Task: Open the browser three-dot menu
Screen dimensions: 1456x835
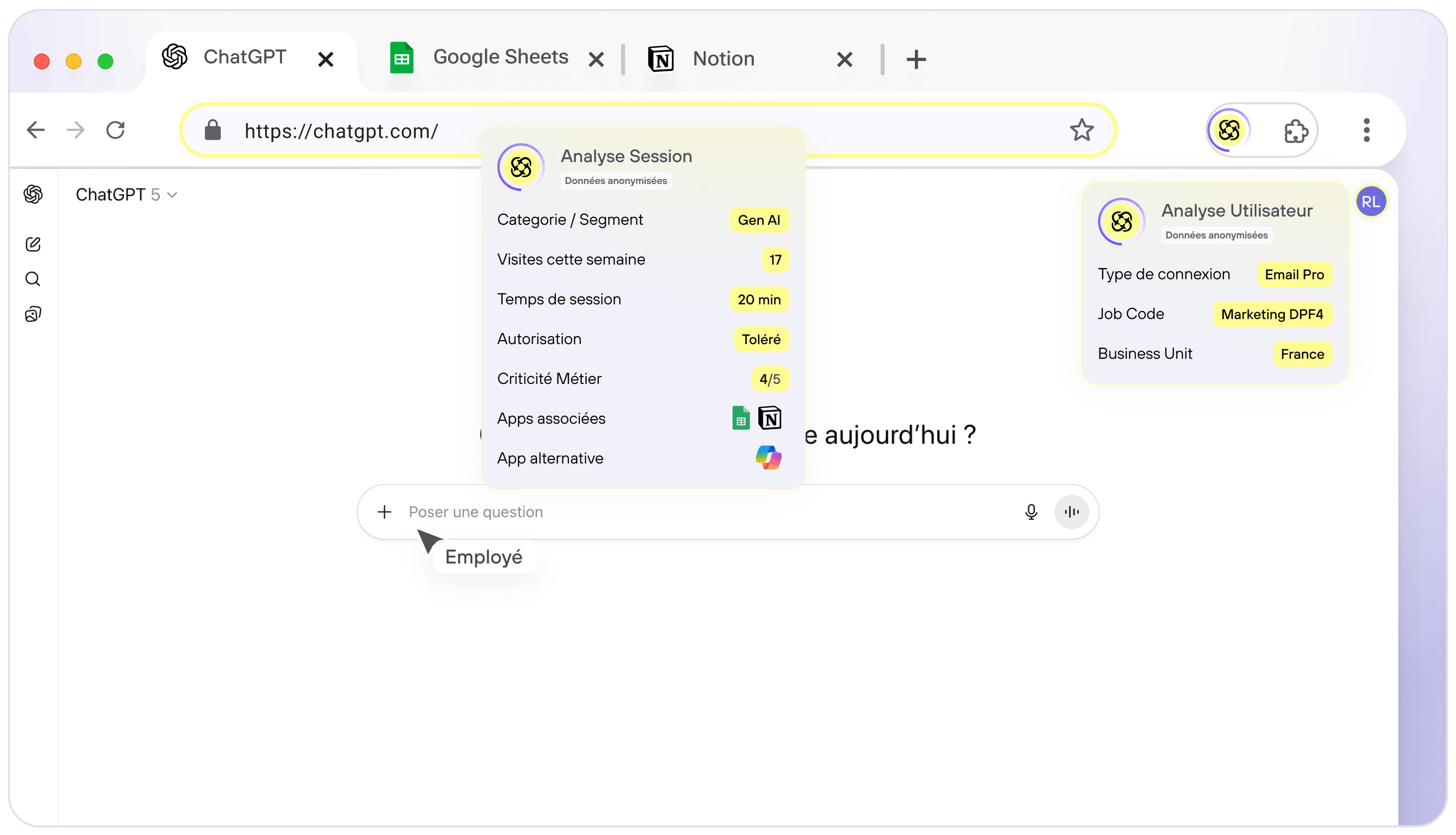Action: [1366, 130]
